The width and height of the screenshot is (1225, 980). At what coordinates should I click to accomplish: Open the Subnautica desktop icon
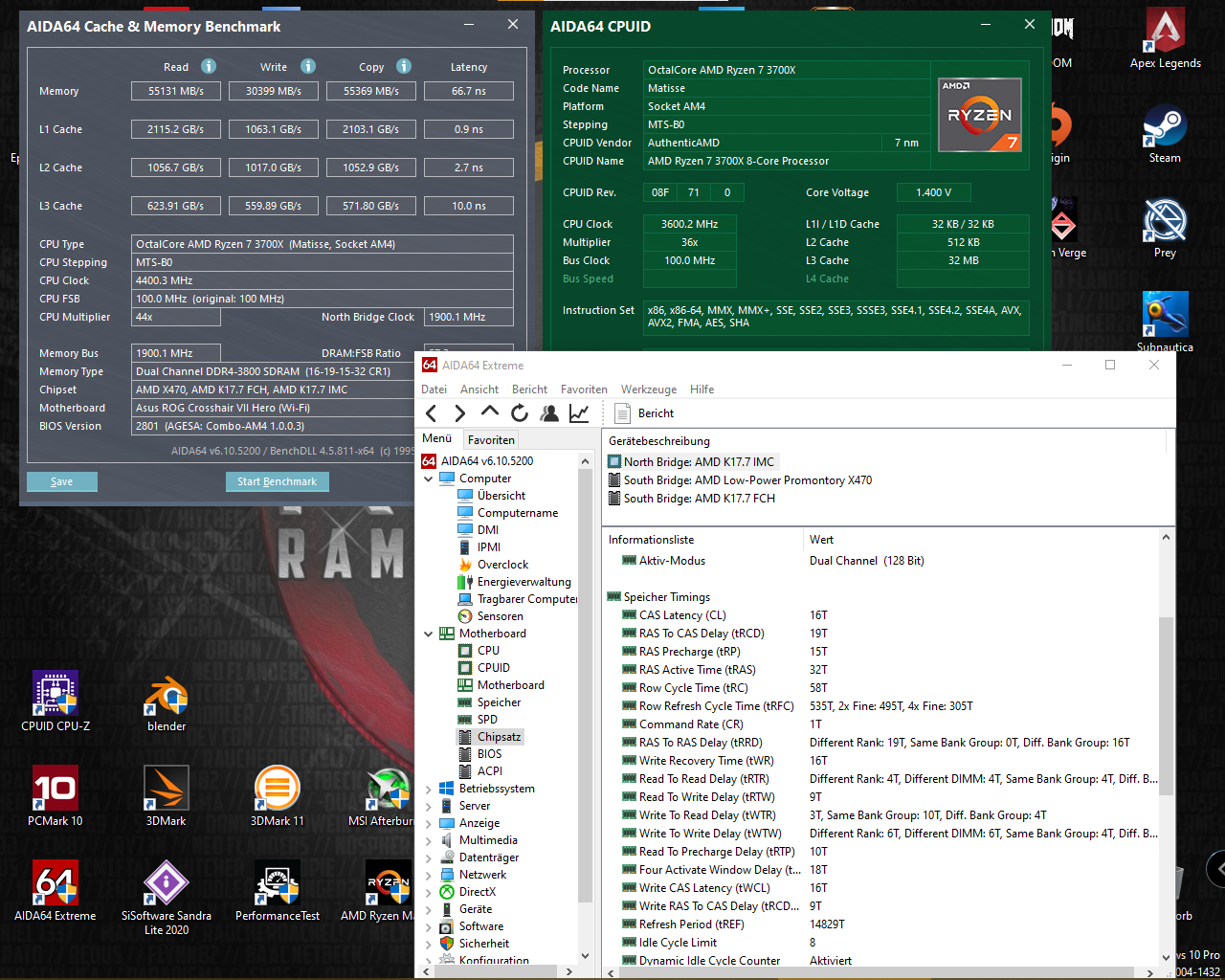pos(1165,323)
